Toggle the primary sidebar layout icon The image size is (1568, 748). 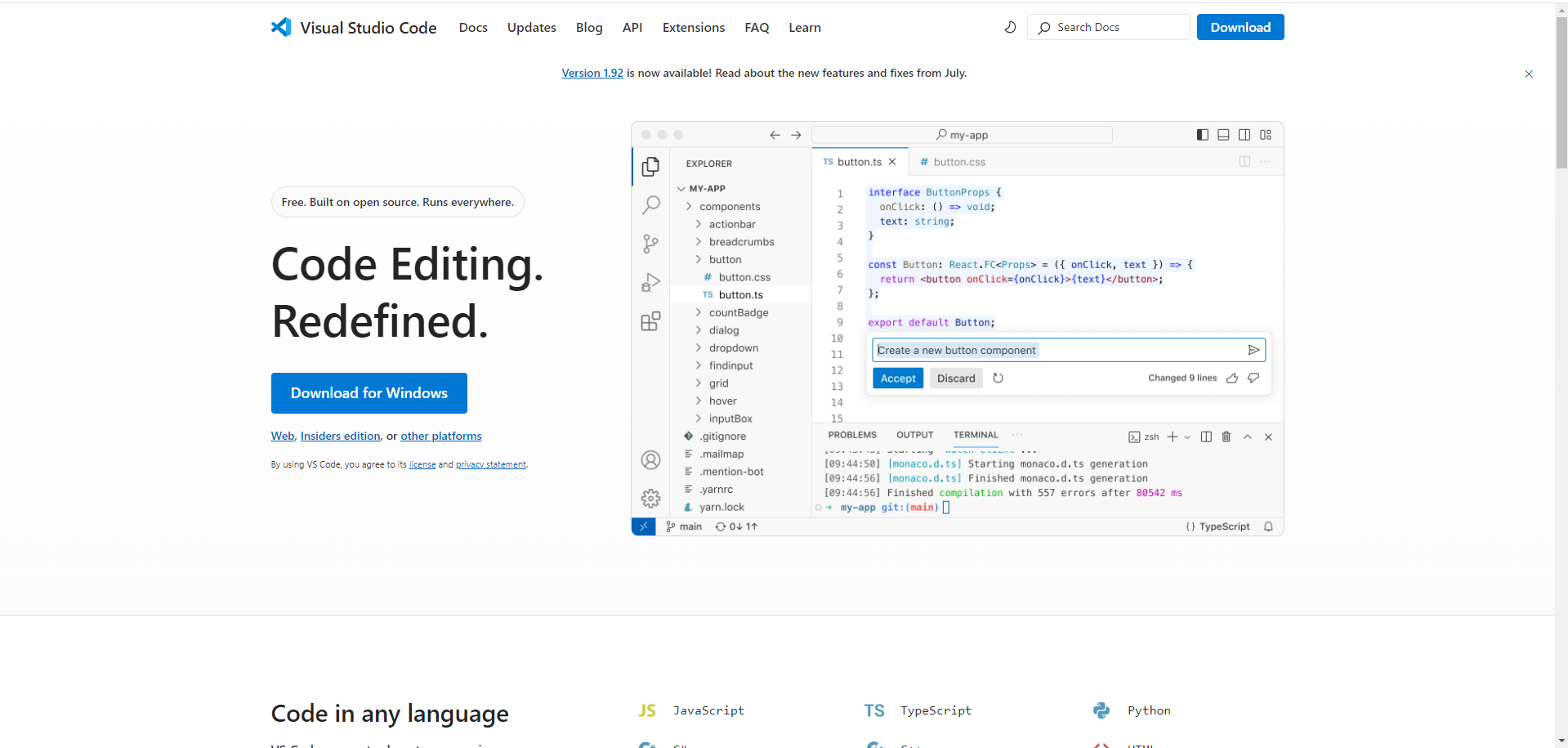(x=1202, y=135)
